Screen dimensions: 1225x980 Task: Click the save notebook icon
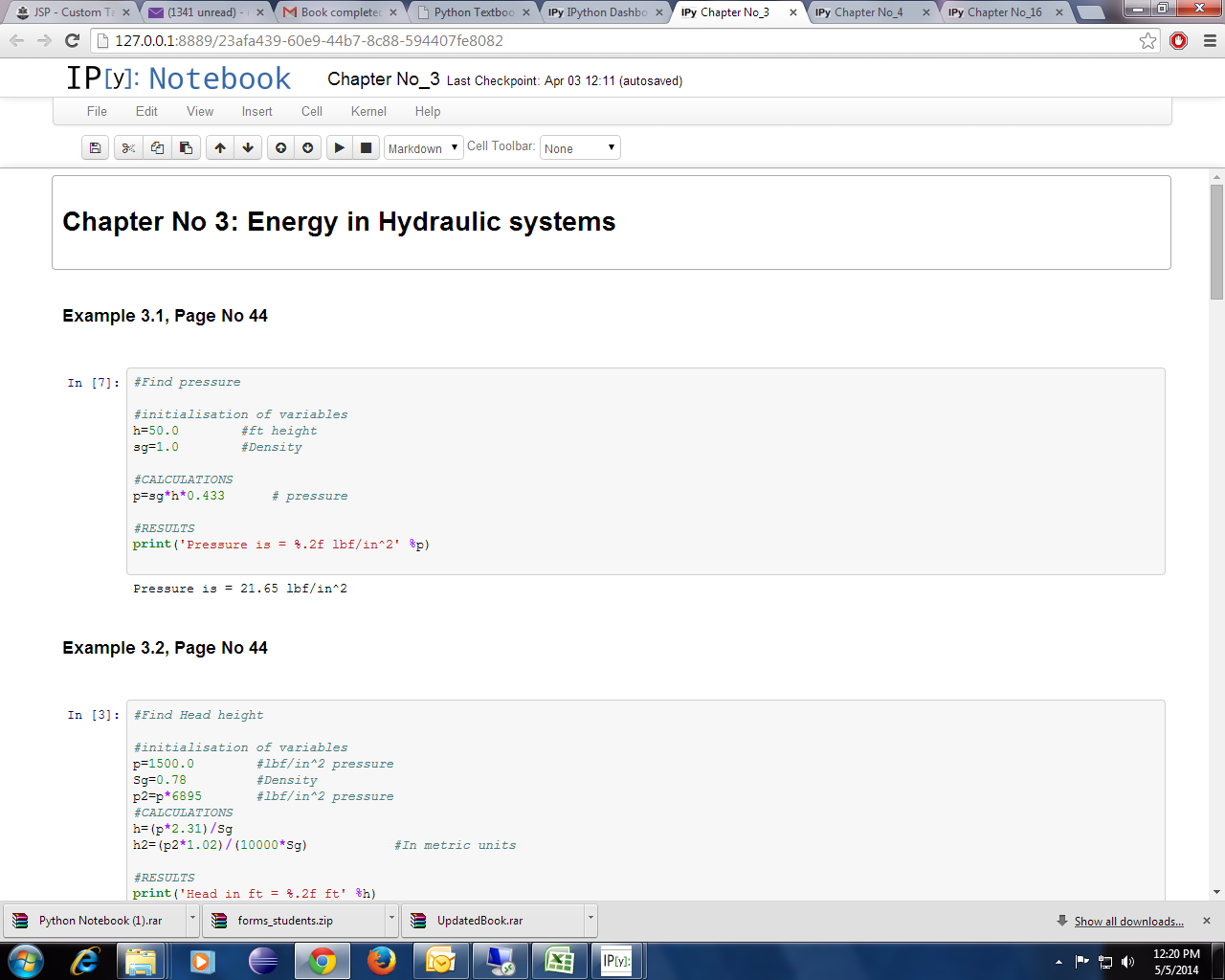pos(95,147)
